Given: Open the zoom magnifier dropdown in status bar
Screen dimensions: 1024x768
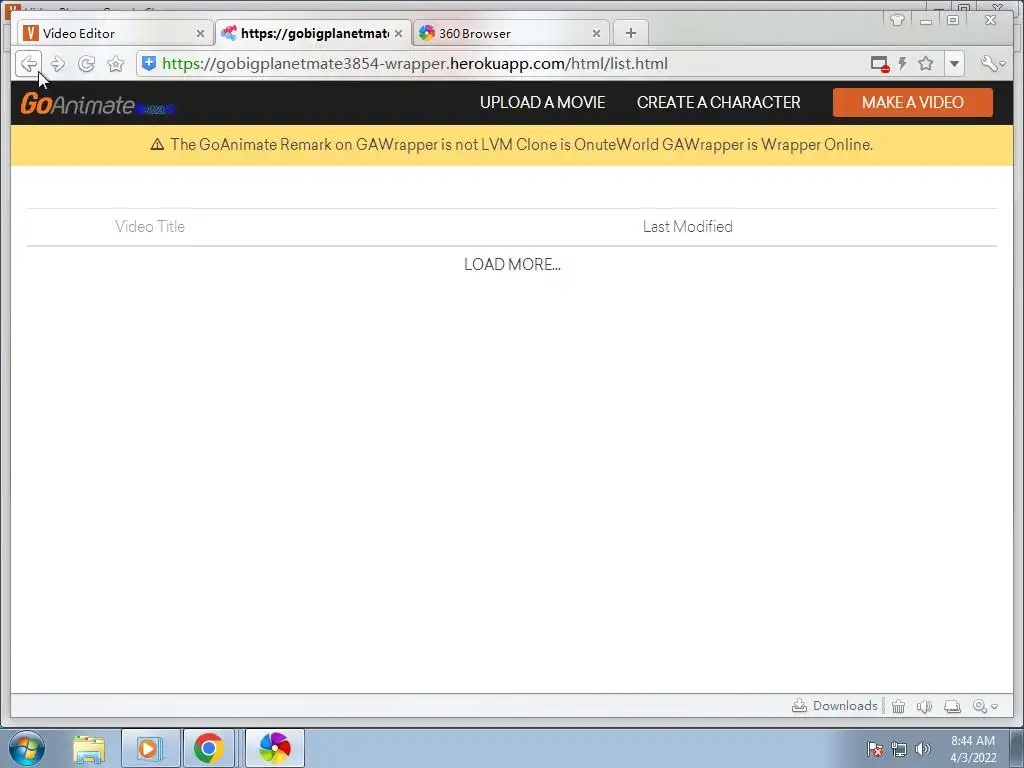Looking at the screenshot, I should point(985,706).
